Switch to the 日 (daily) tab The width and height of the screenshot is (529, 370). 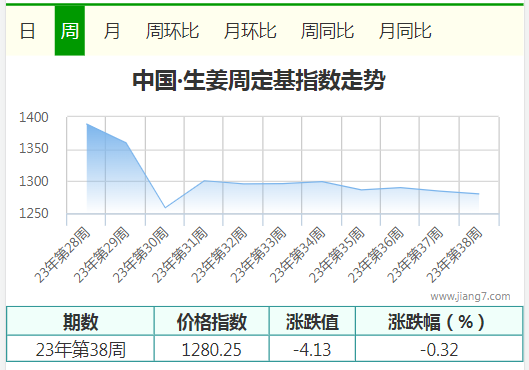click(27, 31)
